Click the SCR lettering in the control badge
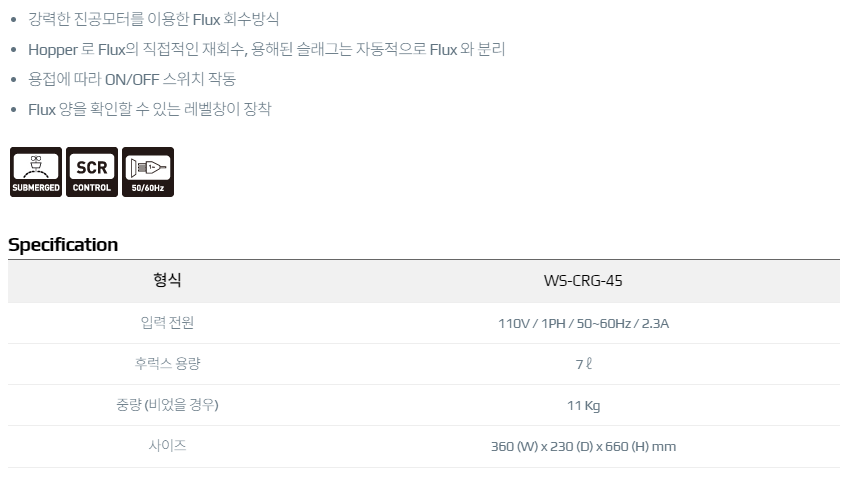 click(x=92, y=168)
